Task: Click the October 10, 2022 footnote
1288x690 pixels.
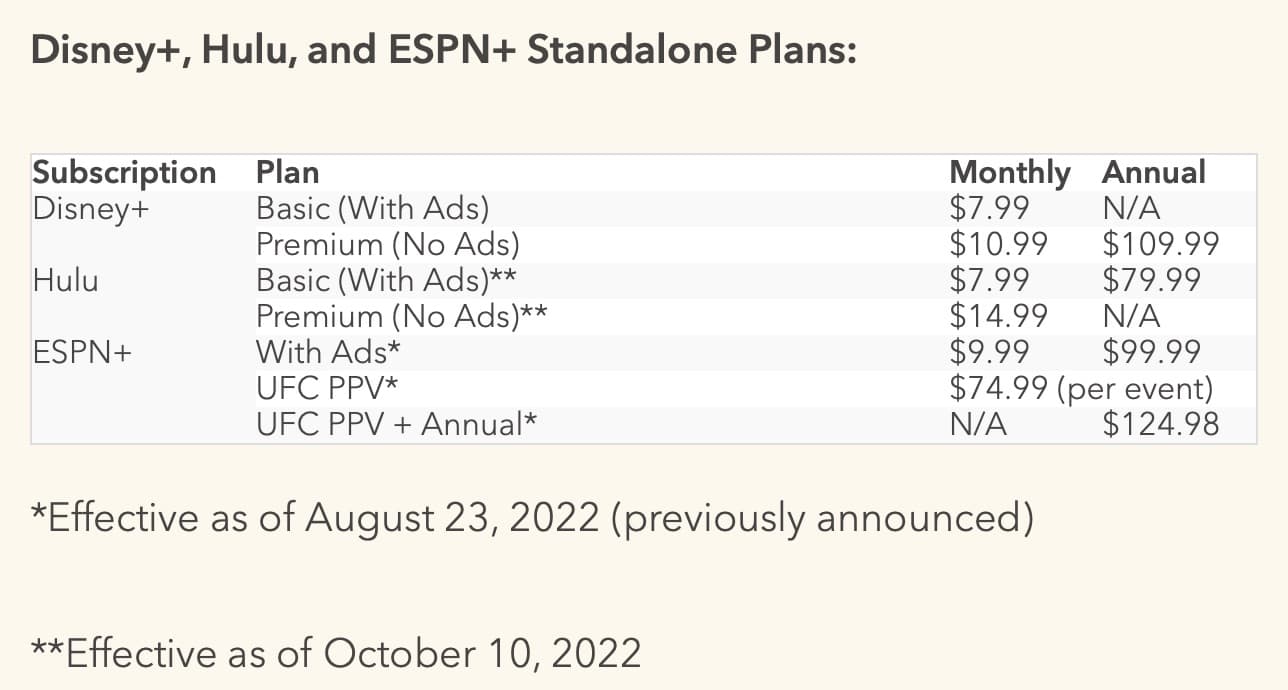Action: tap(336, 653)
